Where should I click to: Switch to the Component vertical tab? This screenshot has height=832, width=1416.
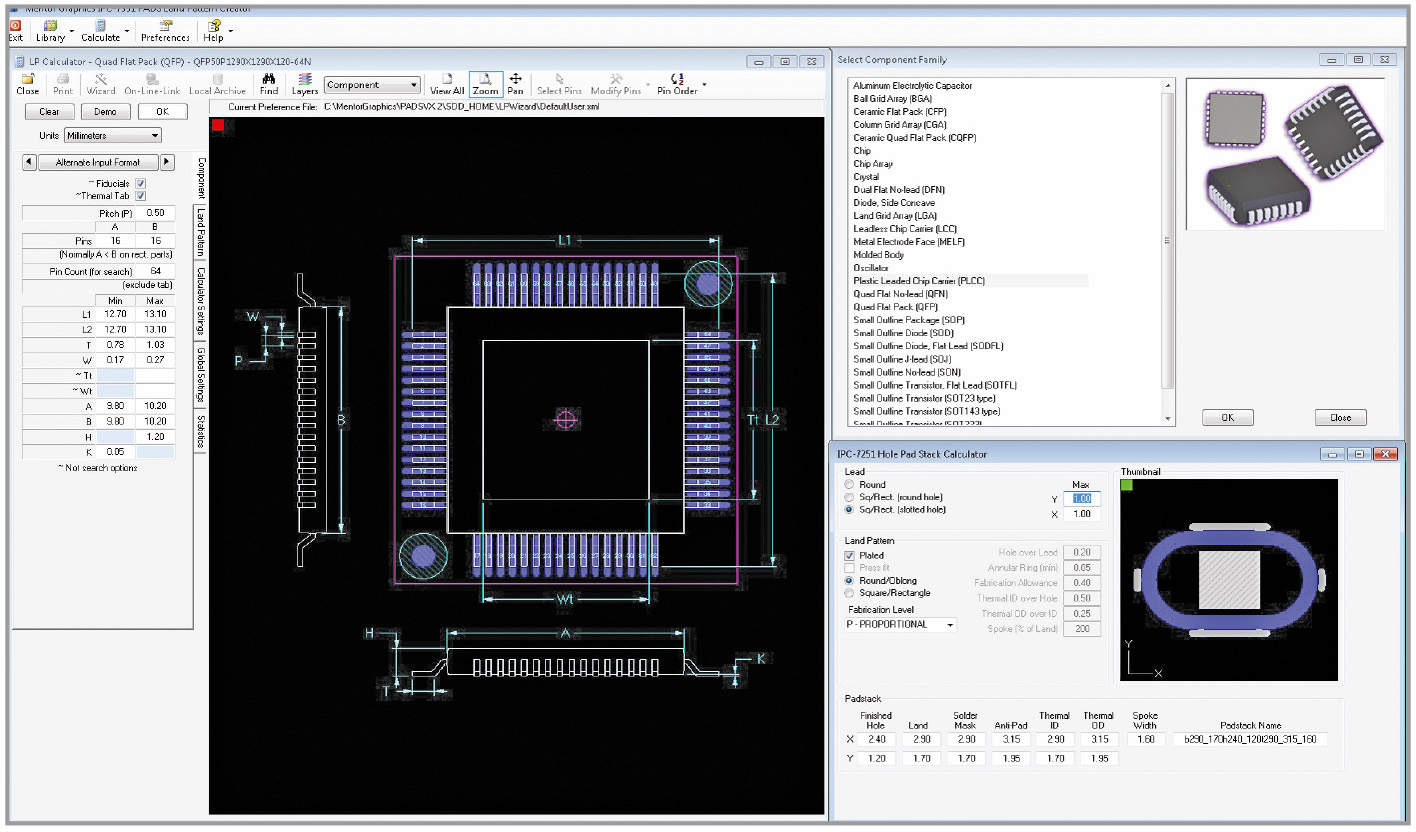click(201, 177)
